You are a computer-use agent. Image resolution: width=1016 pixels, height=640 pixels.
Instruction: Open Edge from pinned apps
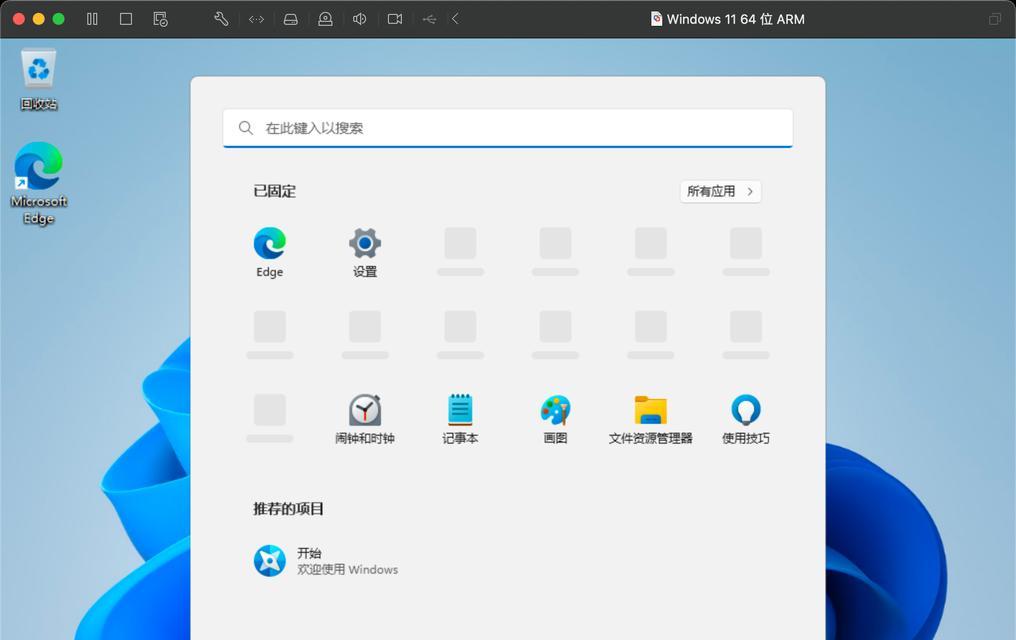[270, 253]
